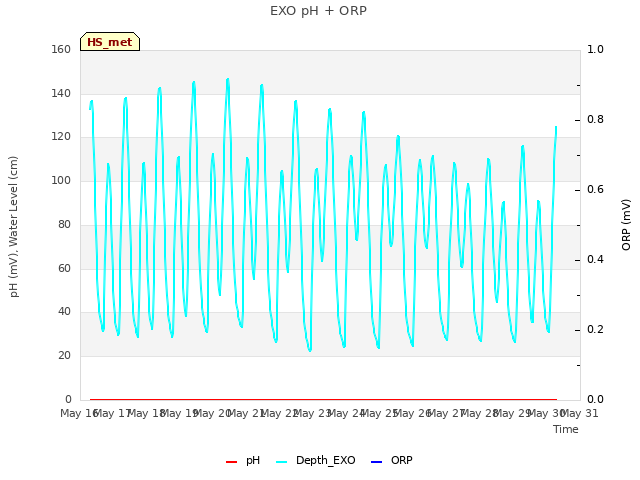640x480 pixels.
Task: Click the 100 left axis tick label
Action: click(61, 180)
